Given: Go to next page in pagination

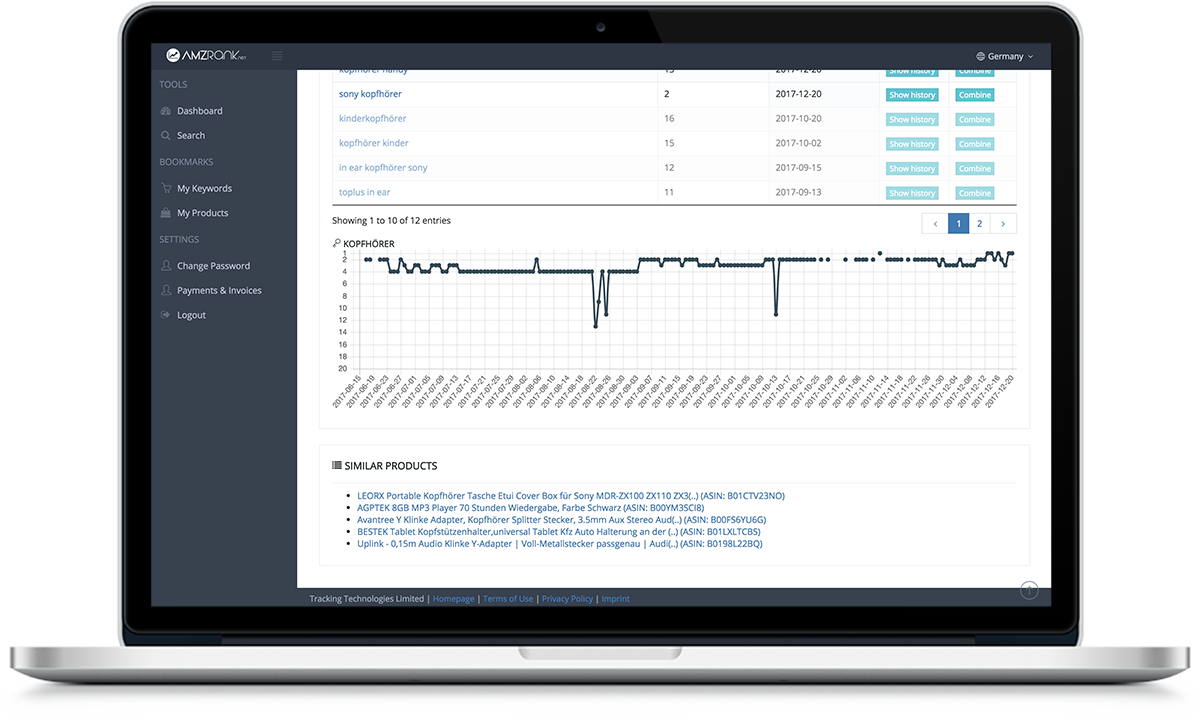Looking at the screenshot, I should coord(1003,224).
